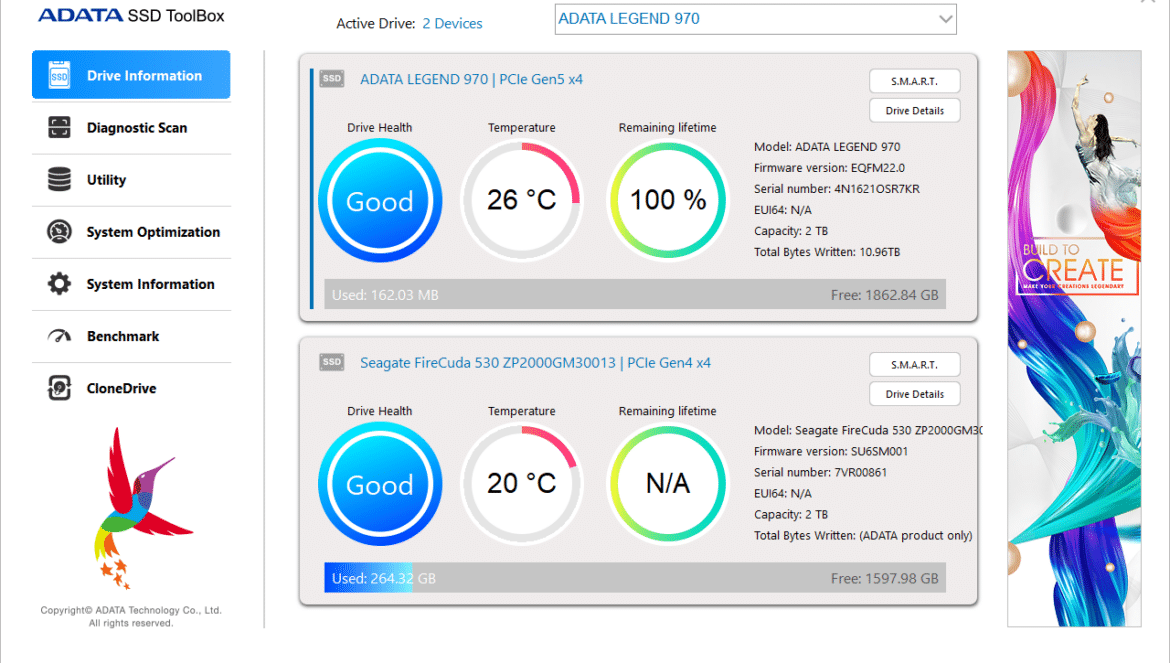Click Seagate FireCuda 530 PCIe Gen4 x4 title
This screenshot has height=663, width=1170.
click(x=535, y=362)
